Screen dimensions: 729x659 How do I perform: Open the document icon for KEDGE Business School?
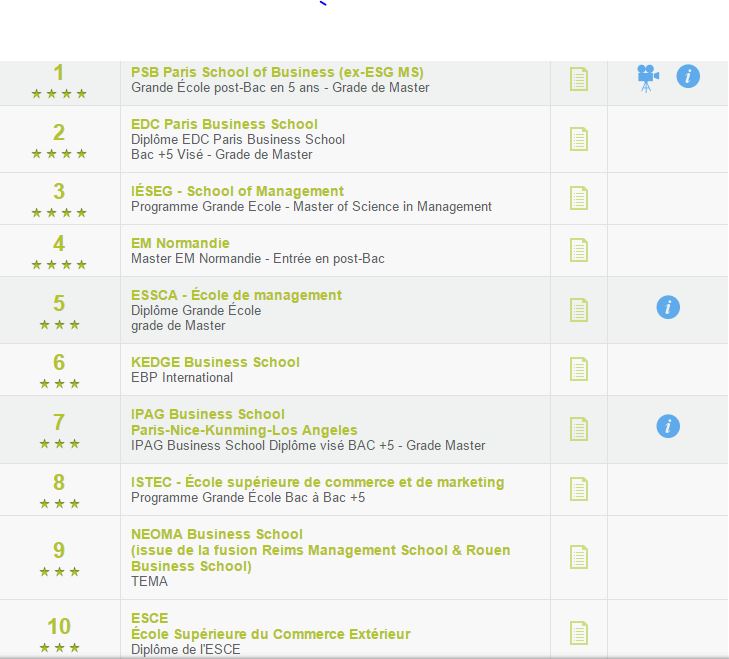pos(579,369)
